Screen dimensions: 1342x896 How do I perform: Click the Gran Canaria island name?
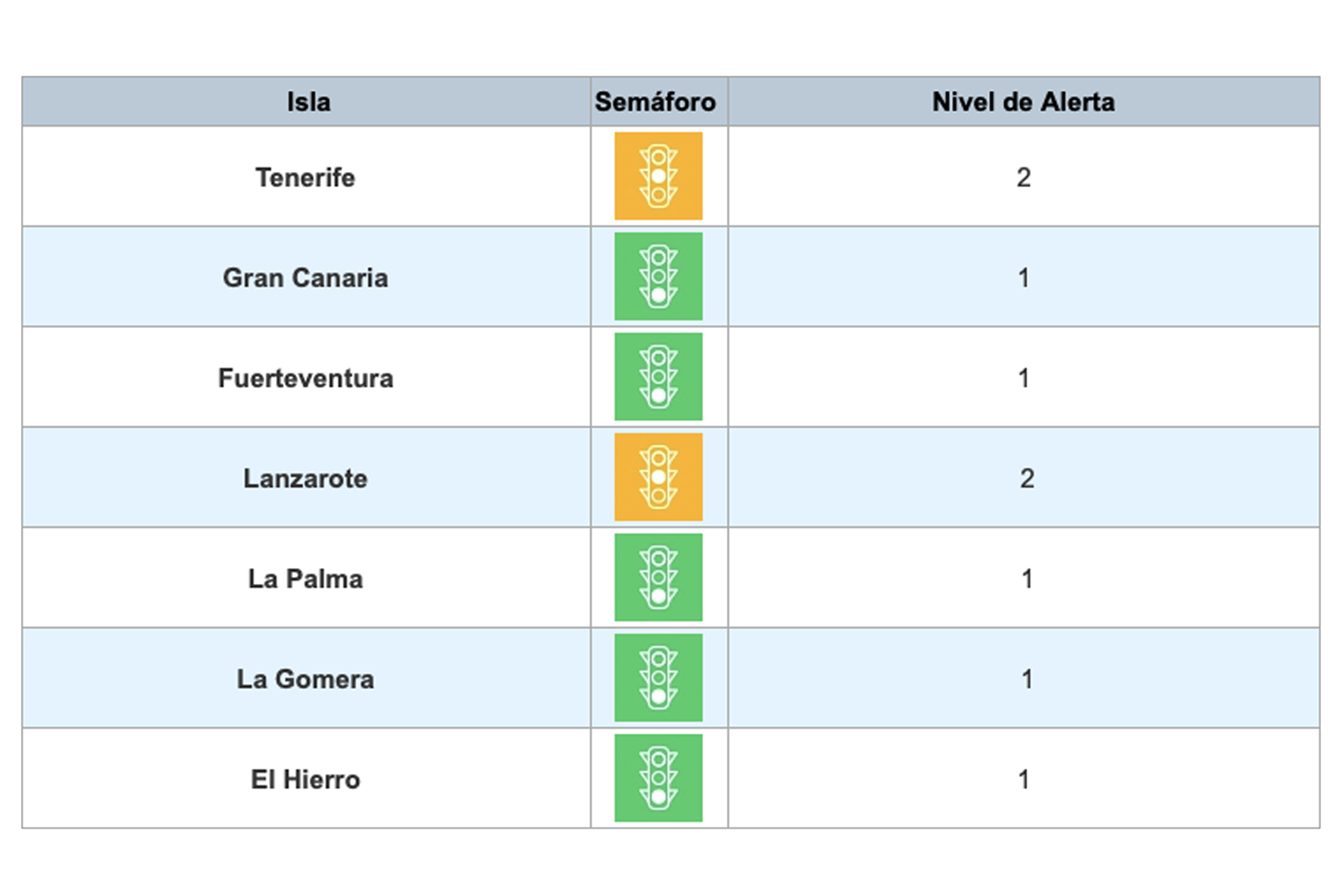point(305,278)
